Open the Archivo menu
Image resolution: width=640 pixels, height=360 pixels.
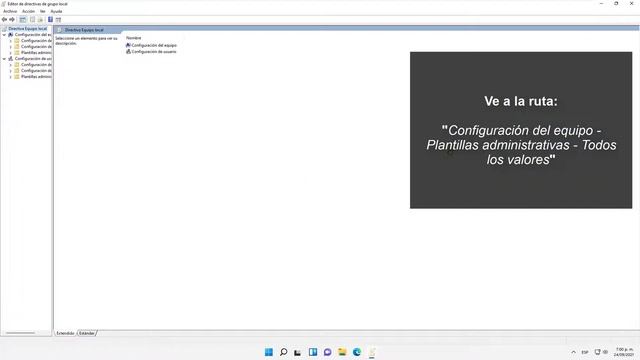10,11
